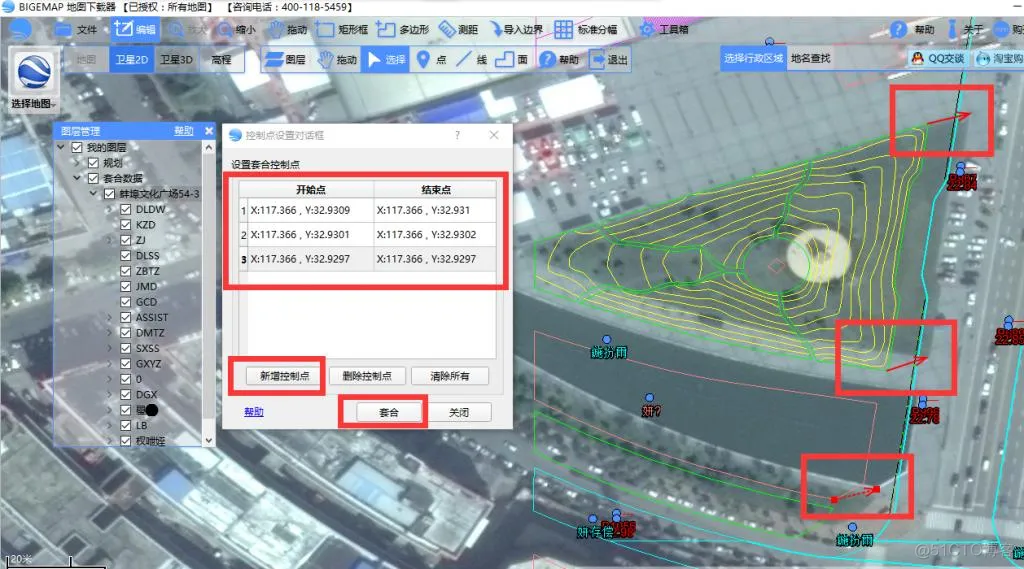Toggle the 套合数据 layer checkbox

(x=93, y=178)
